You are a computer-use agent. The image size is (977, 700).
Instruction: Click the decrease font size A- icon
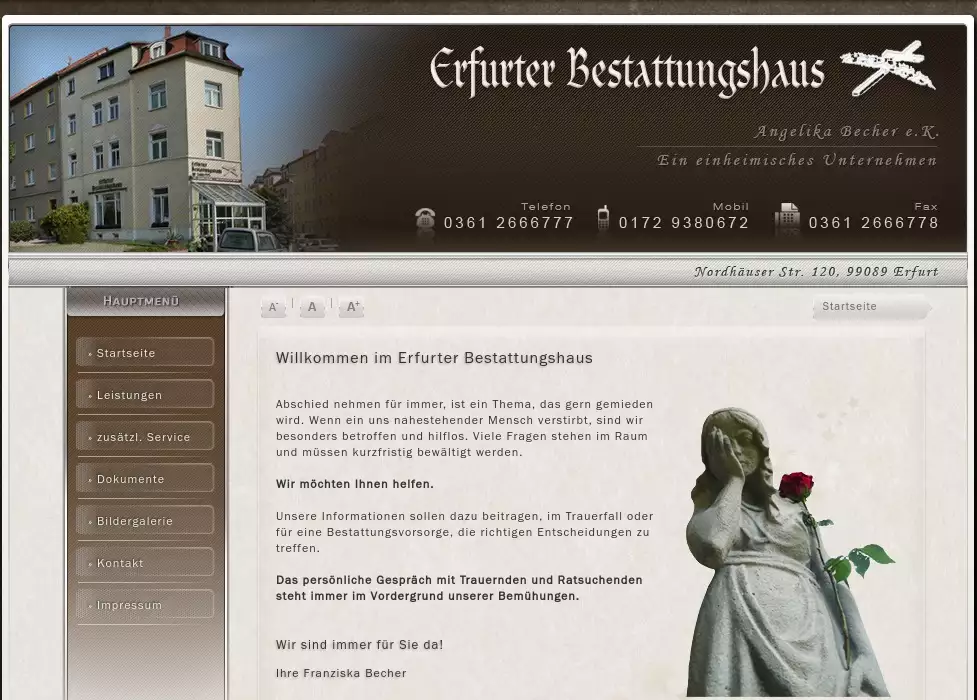pyautogui.click(x=273, y=308)
